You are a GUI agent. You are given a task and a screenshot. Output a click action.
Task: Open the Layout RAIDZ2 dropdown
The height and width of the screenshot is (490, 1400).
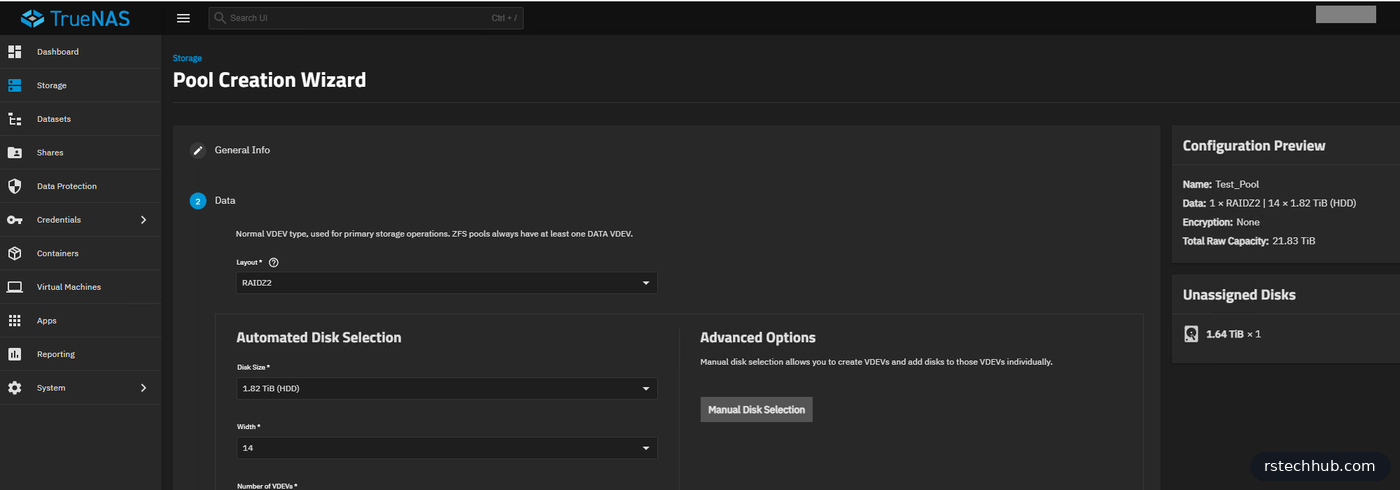click(x=446, y=283)
